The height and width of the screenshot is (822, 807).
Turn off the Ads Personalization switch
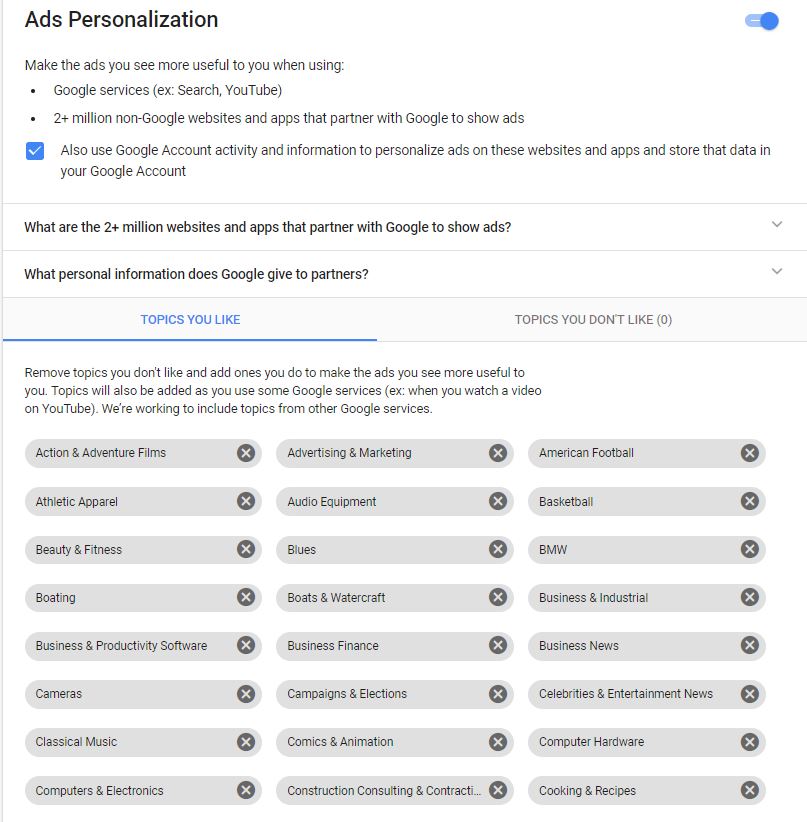763,21
